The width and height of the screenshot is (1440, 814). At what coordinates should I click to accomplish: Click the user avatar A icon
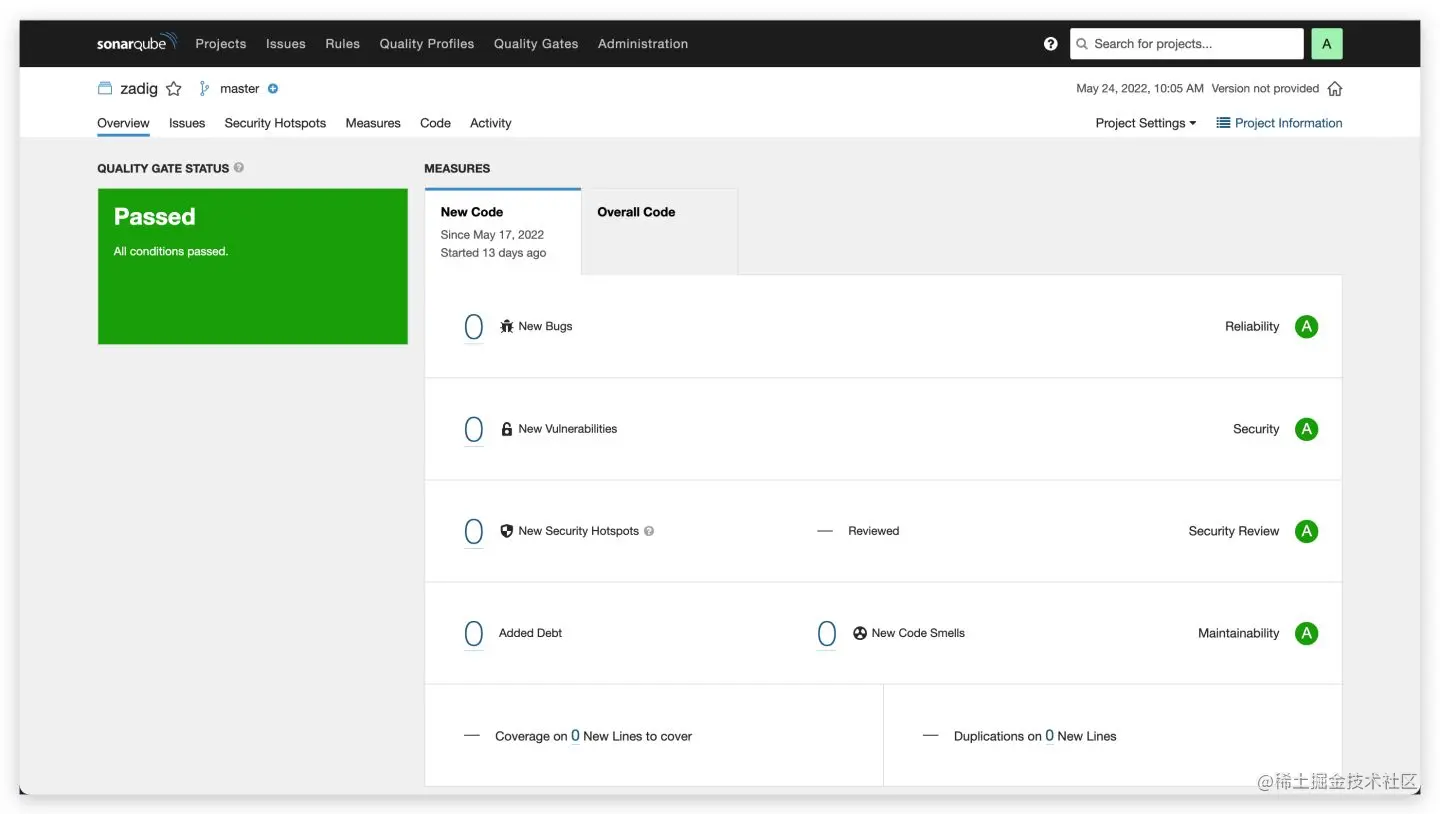1327,44
